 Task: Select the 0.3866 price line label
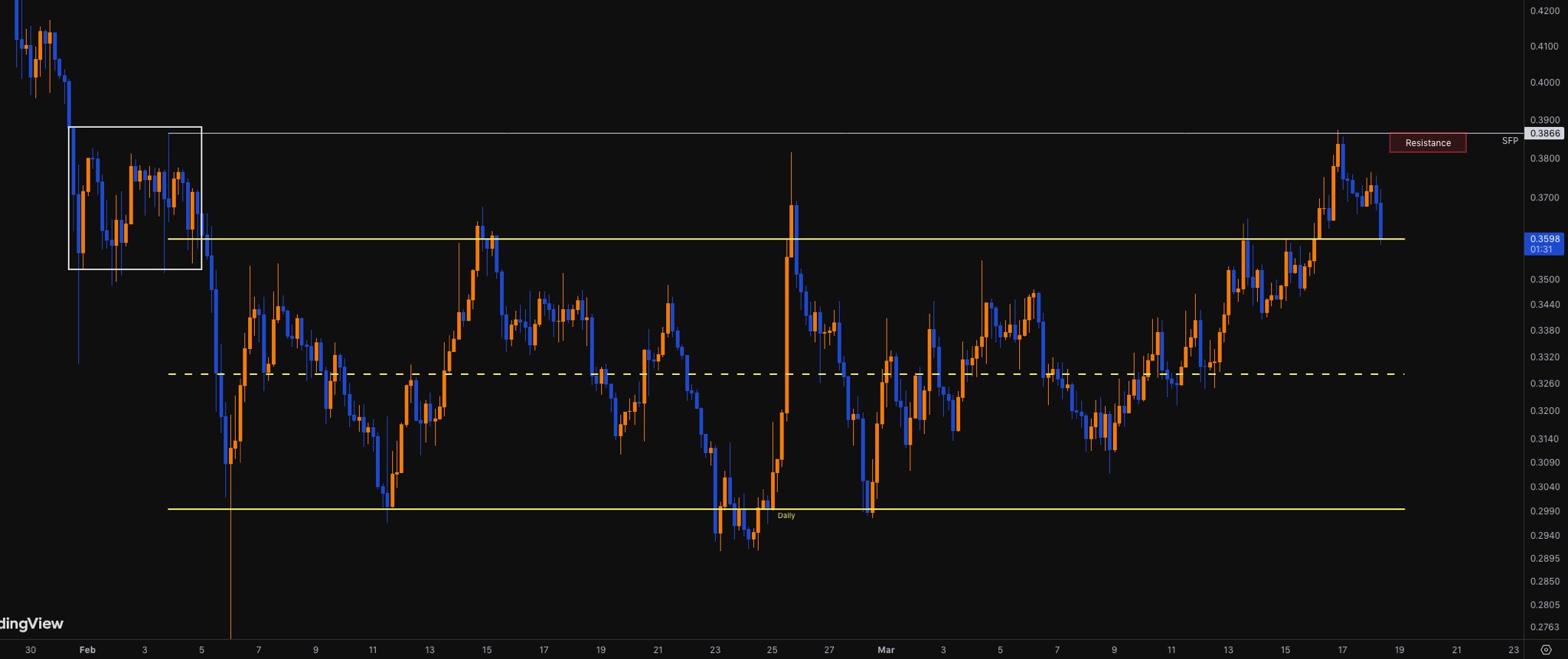click(x=1544, y=133)
